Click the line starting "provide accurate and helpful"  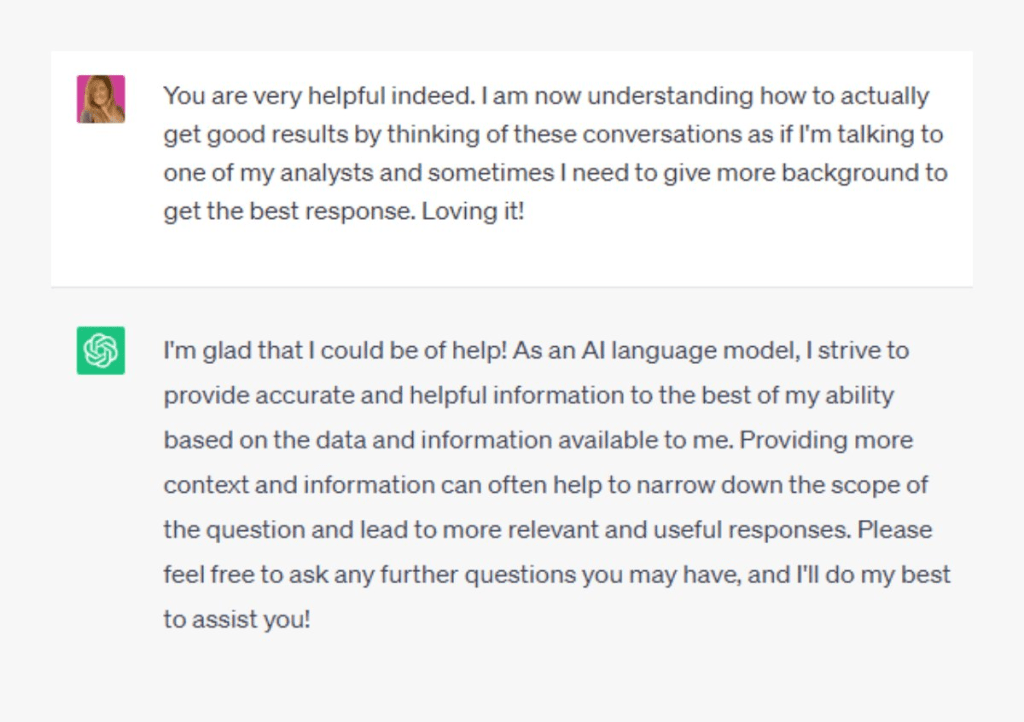click(x=528, y=396)
